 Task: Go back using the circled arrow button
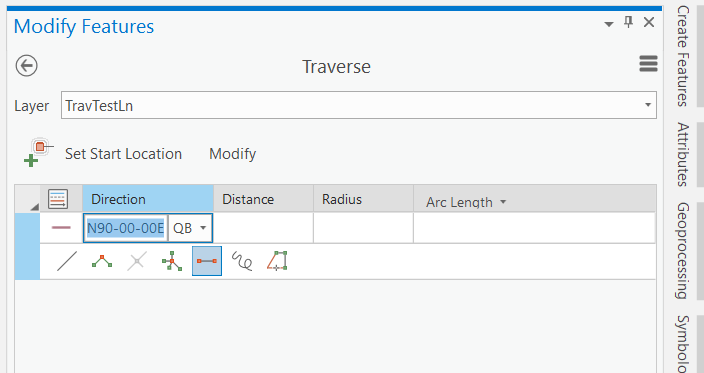(26, 66)
